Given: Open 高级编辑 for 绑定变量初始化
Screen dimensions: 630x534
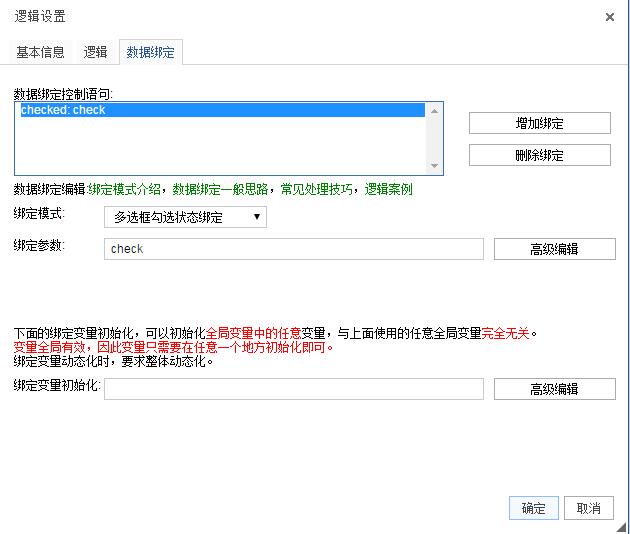Looking at the screenshot, I should point(554,389).
